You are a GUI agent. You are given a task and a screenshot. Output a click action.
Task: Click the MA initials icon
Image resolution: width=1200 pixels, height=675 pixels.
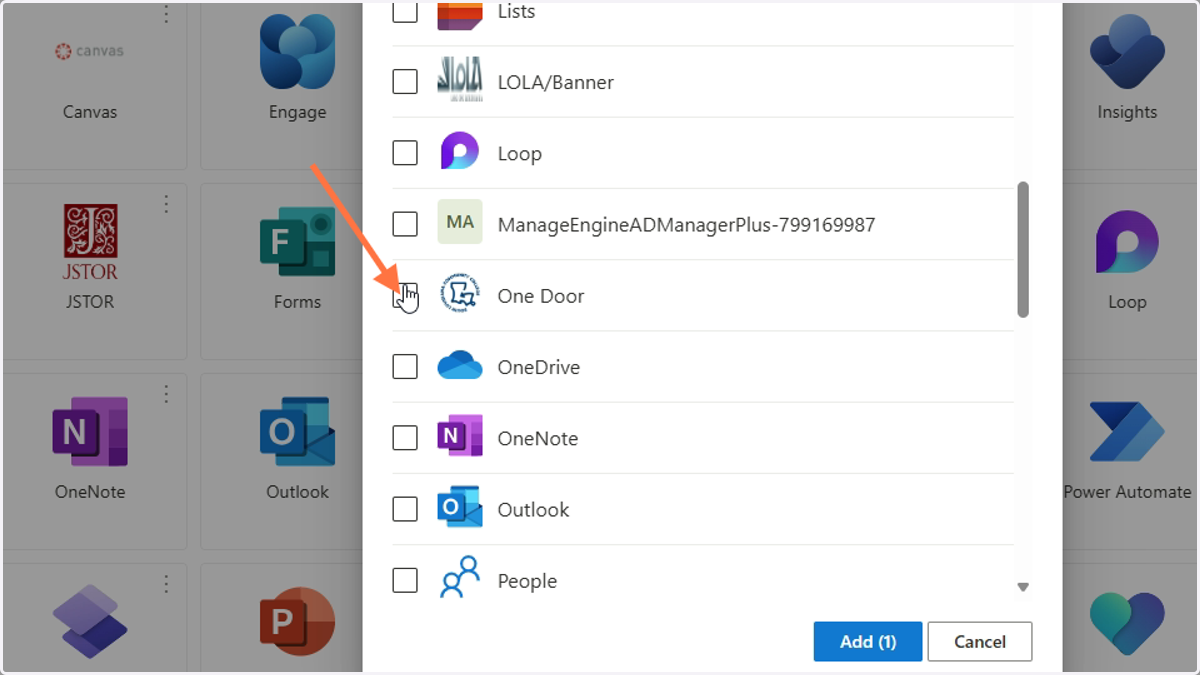point(460,222)
